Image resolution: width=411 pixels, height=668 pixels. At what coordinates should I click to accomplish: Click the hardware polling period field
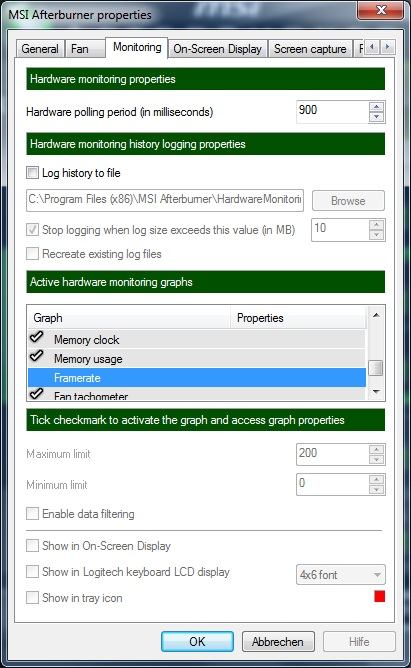tap(333, 112)
